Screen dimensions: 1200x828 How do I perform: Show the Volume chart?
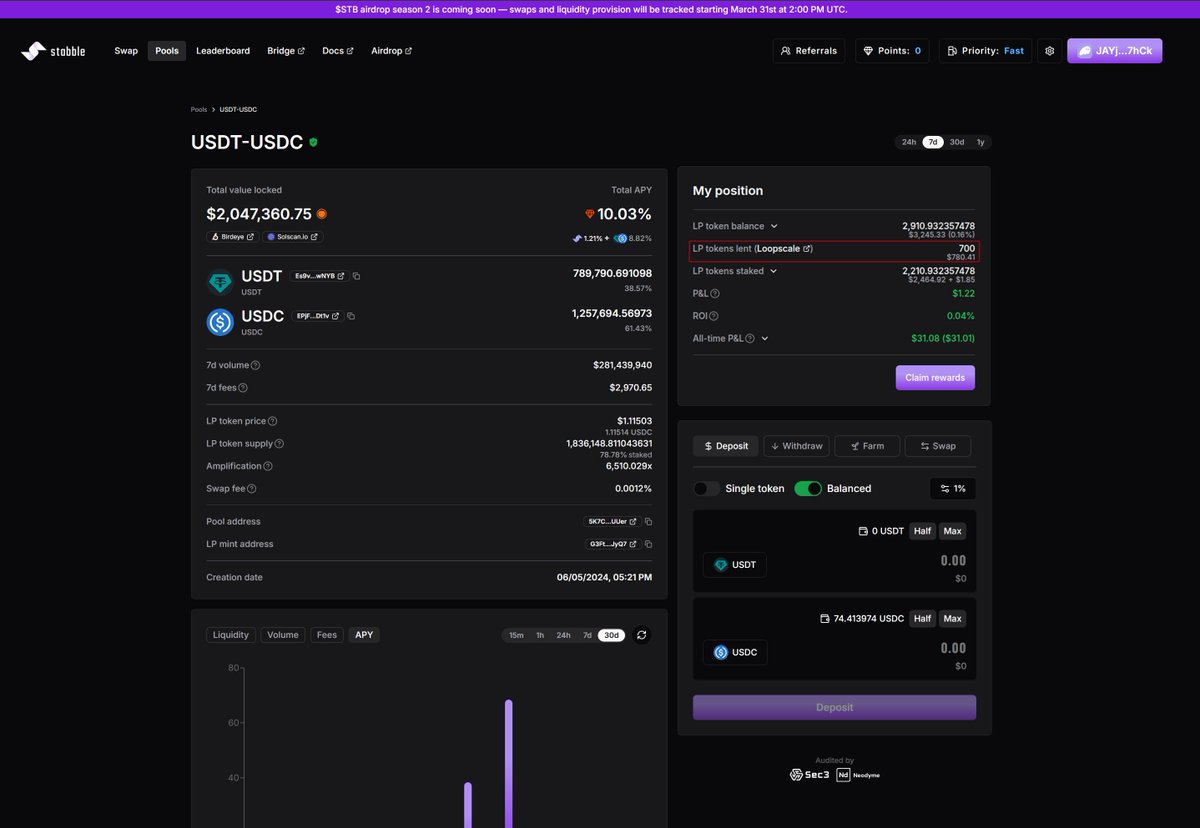click(283, 635)
